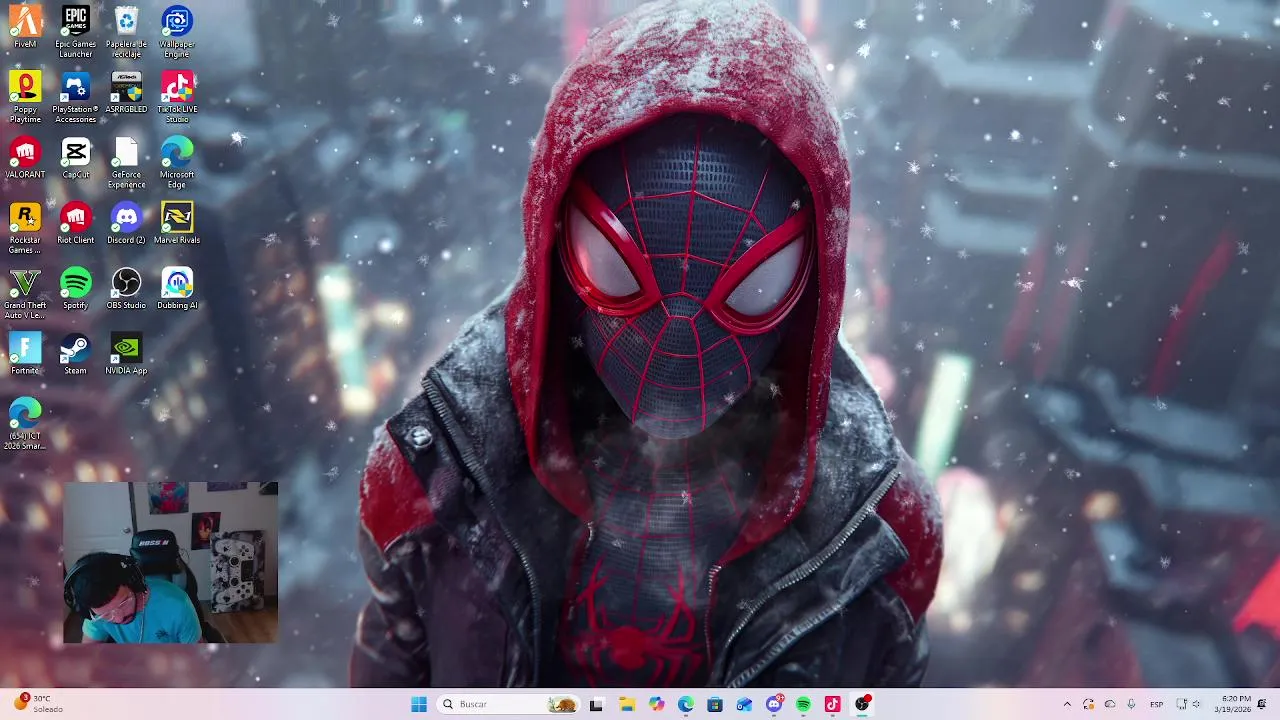Click the sync status tray icon
Screen dimensions: 1280x720
1088,704
